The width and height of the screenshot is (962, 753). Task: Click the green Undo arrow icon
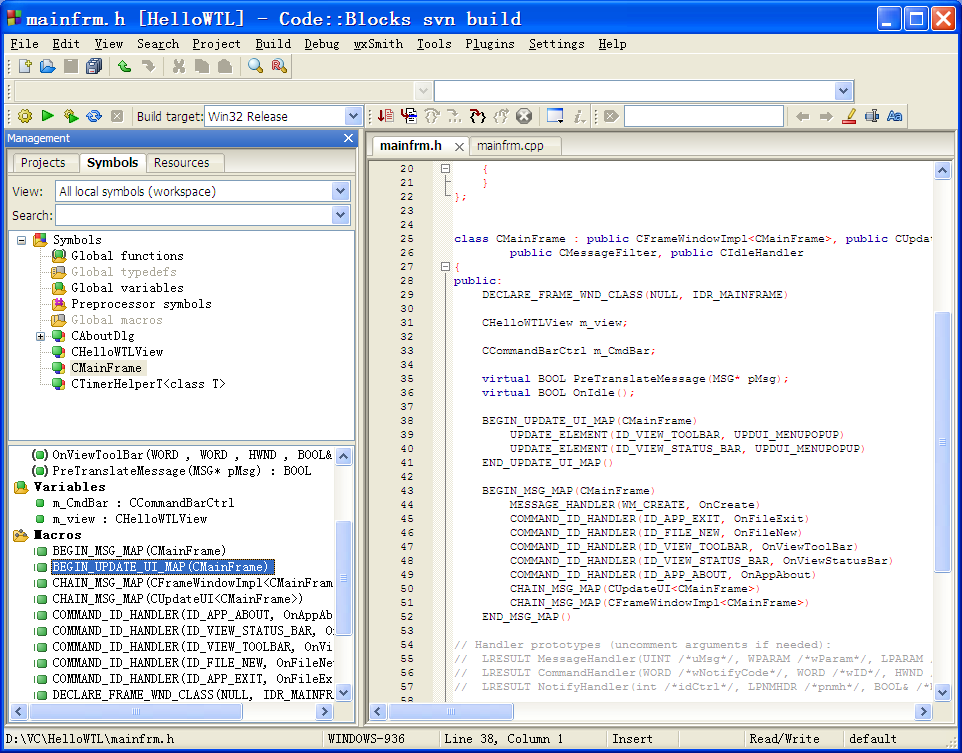pyautogui.click(x=125, y=66)
